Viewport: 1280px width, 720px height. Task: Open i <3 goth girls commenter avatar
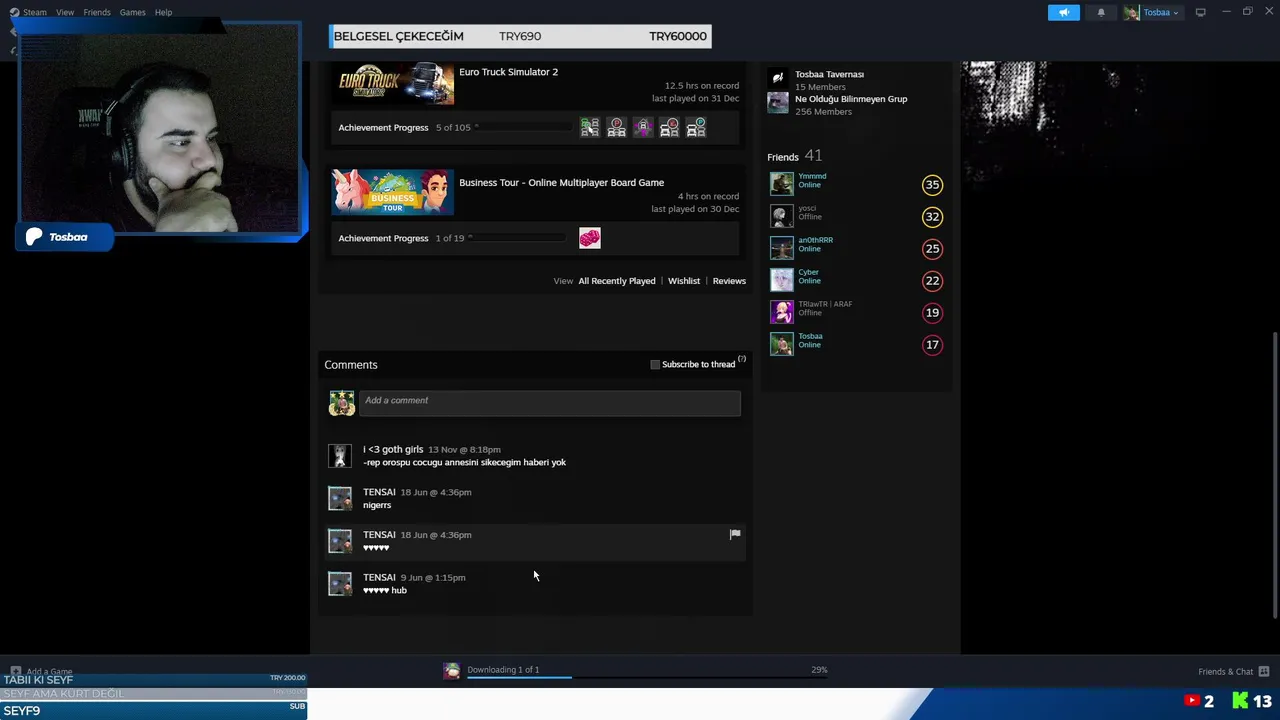(340, 456)
